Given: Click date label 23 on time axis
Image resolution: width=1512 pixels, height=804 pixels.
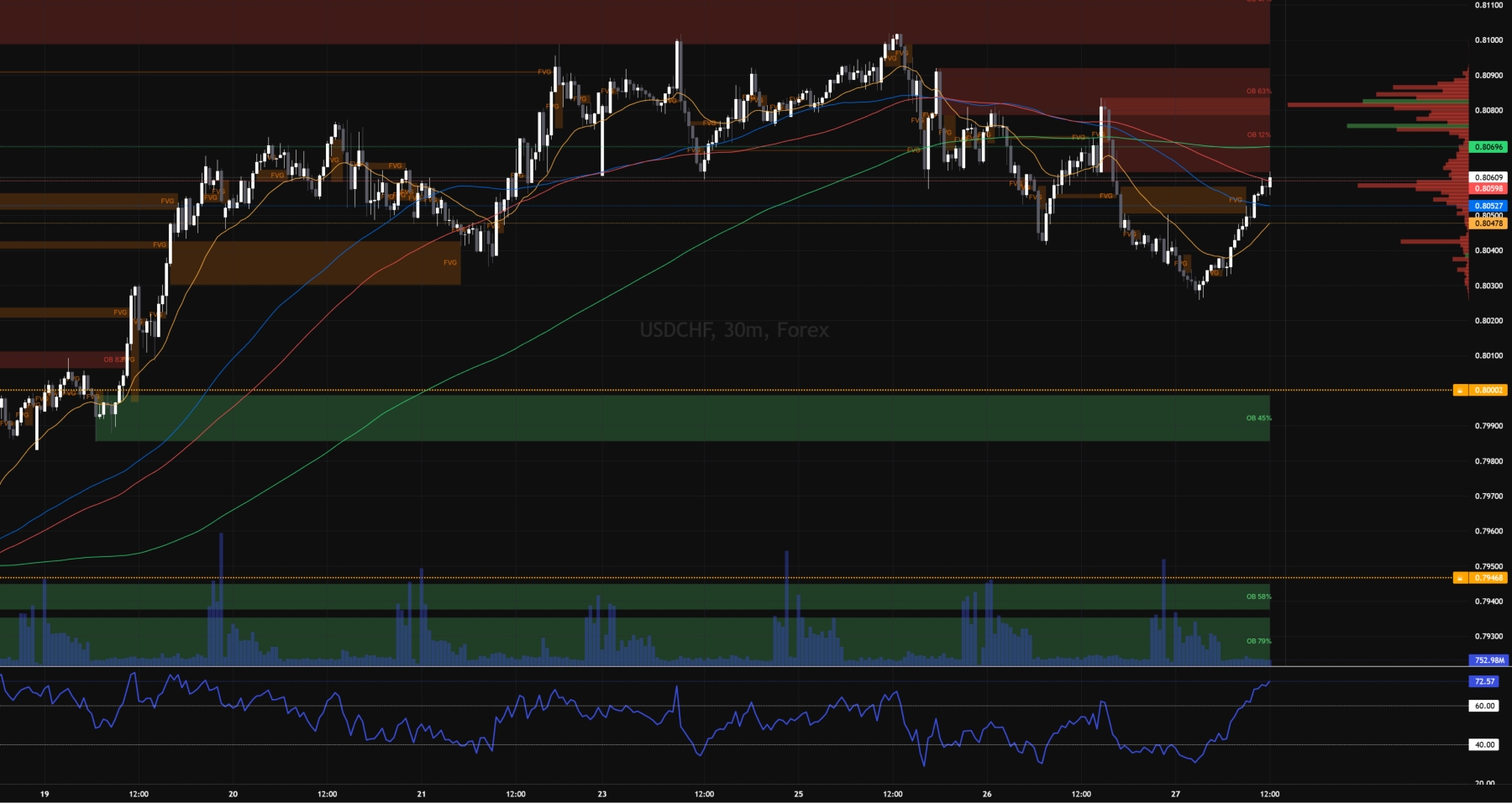Looking at the screenshot, I should pos(602,794).
